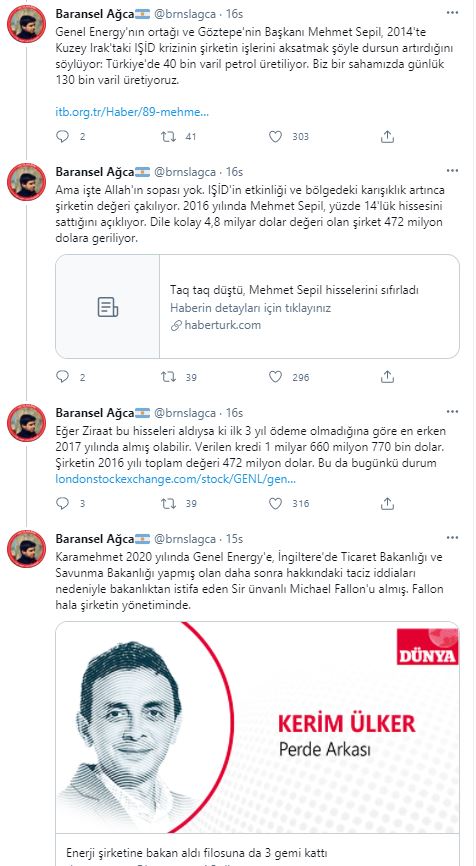
Task: Like the Ziraat tweet with 316 likes
Action: [x=276, y=503]
